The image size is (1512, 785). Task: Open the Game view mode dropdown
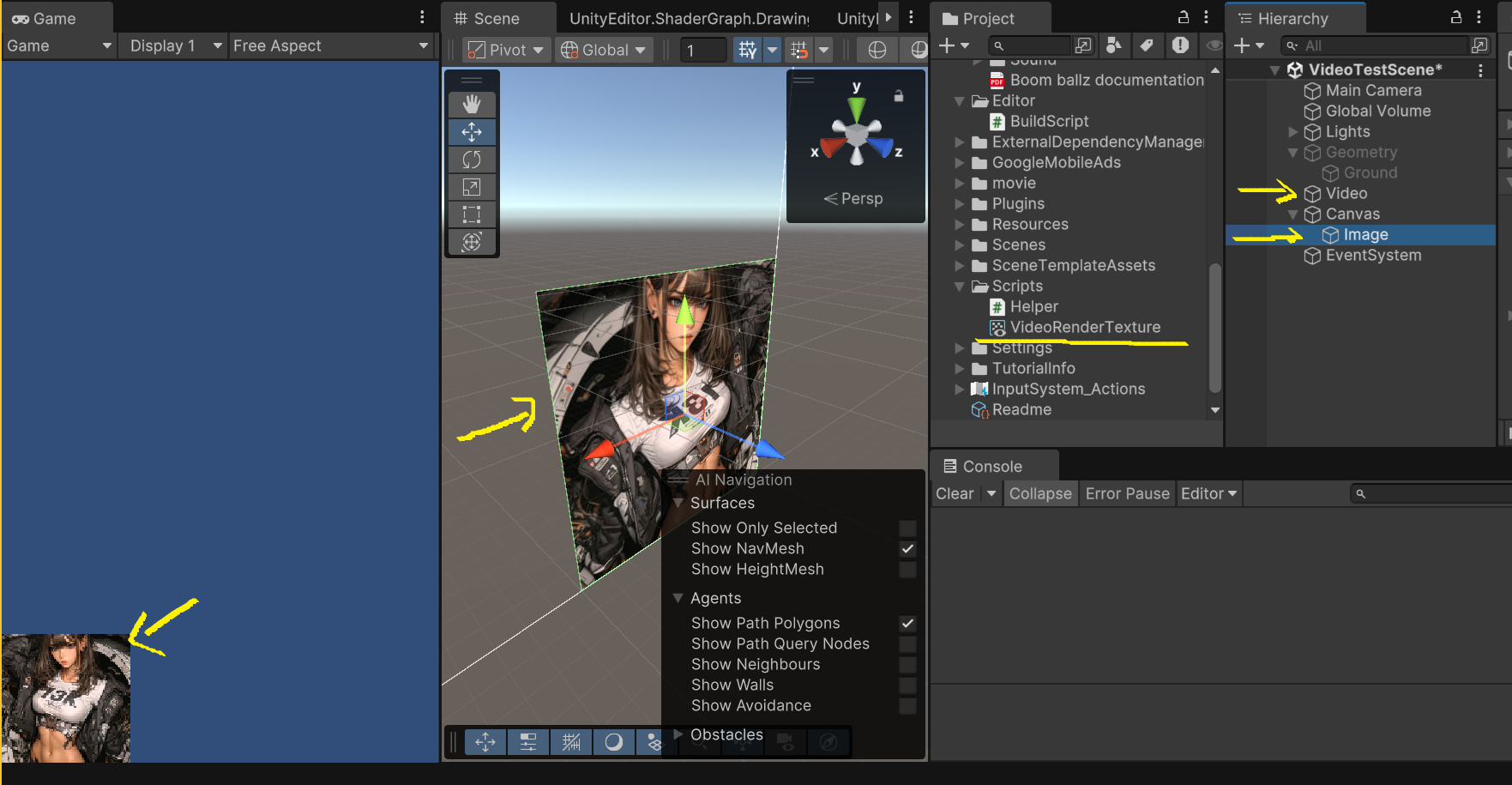59,45
